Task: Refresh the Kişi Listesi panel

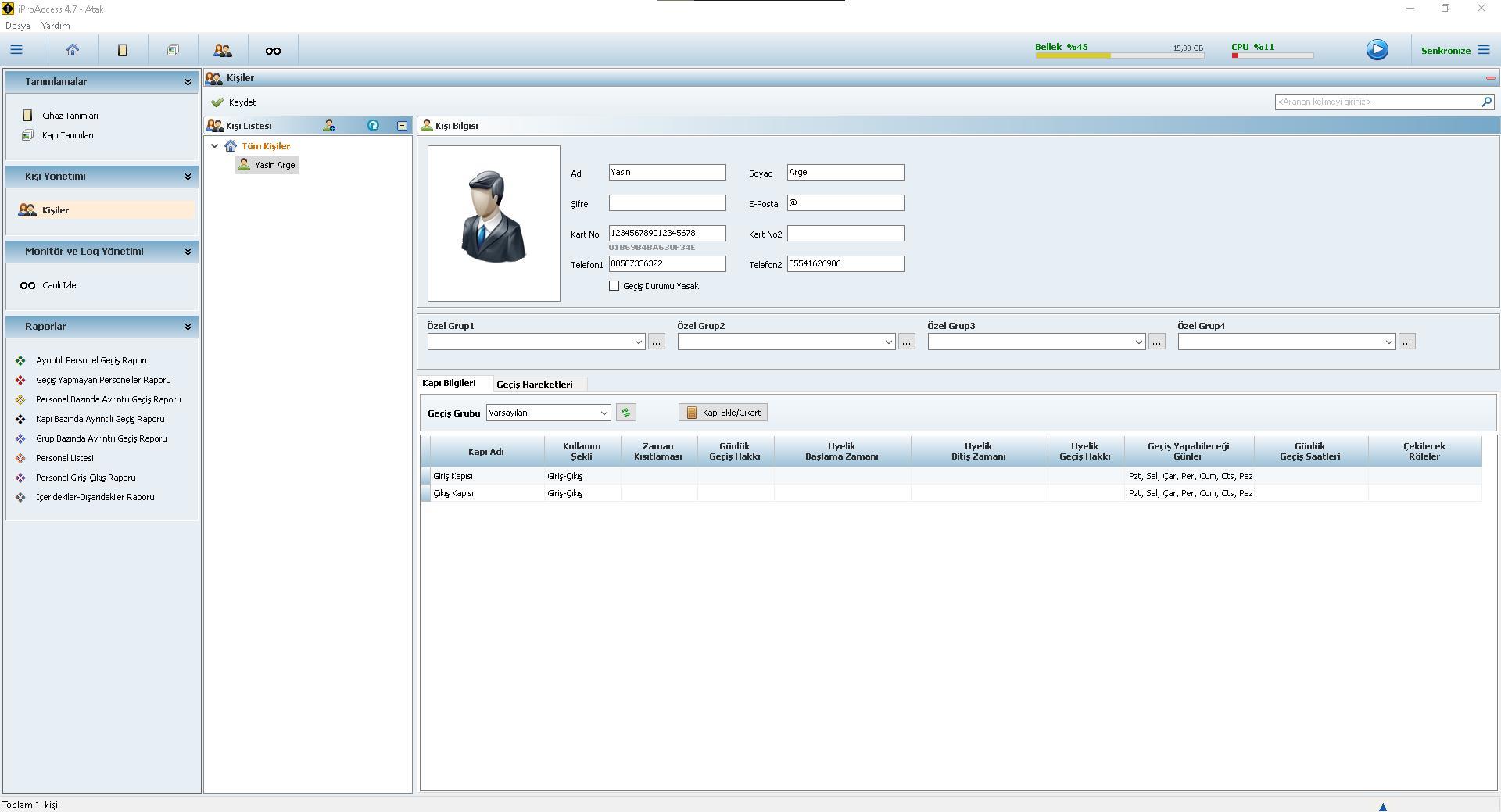Action: coord(373,126)
